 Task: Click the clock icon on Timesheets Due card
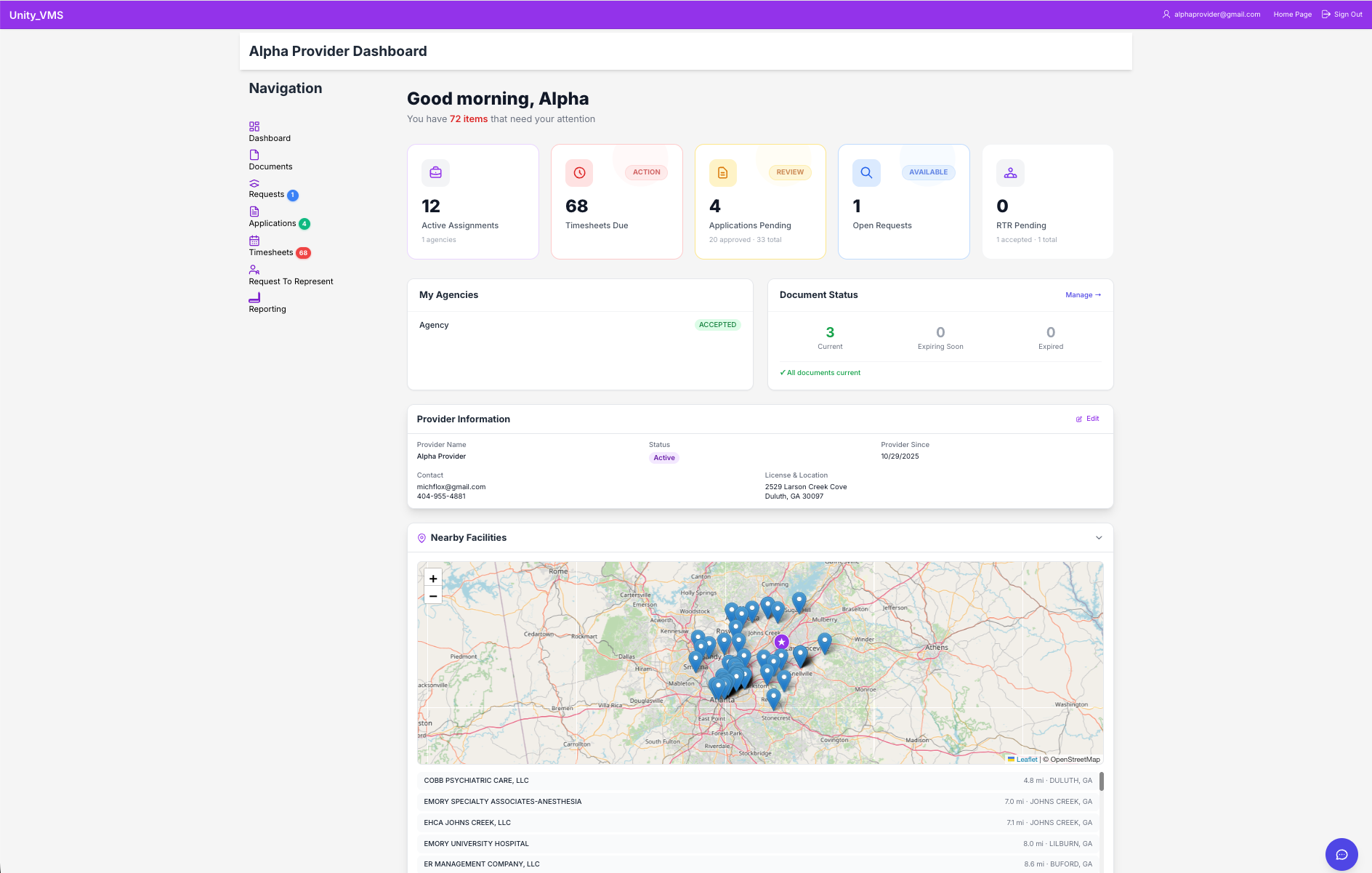click(578, 173)
